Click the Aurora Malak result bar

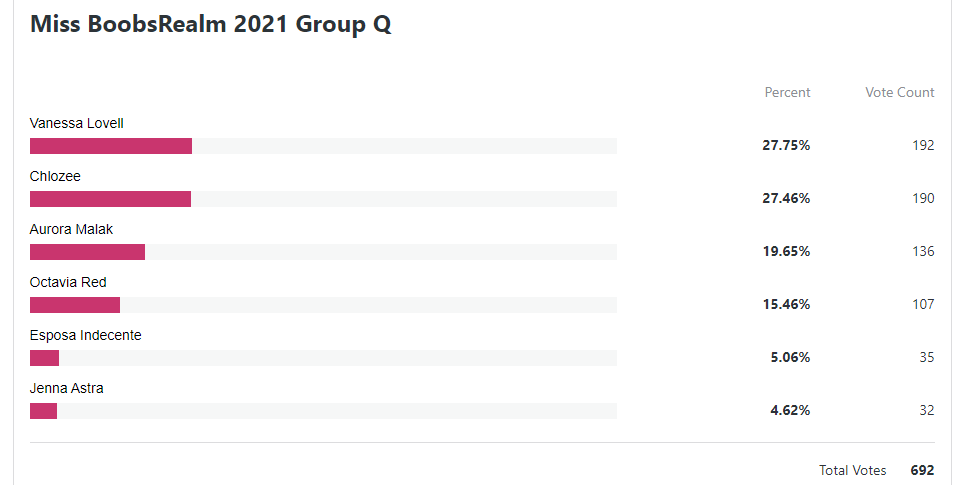point(323,252)
